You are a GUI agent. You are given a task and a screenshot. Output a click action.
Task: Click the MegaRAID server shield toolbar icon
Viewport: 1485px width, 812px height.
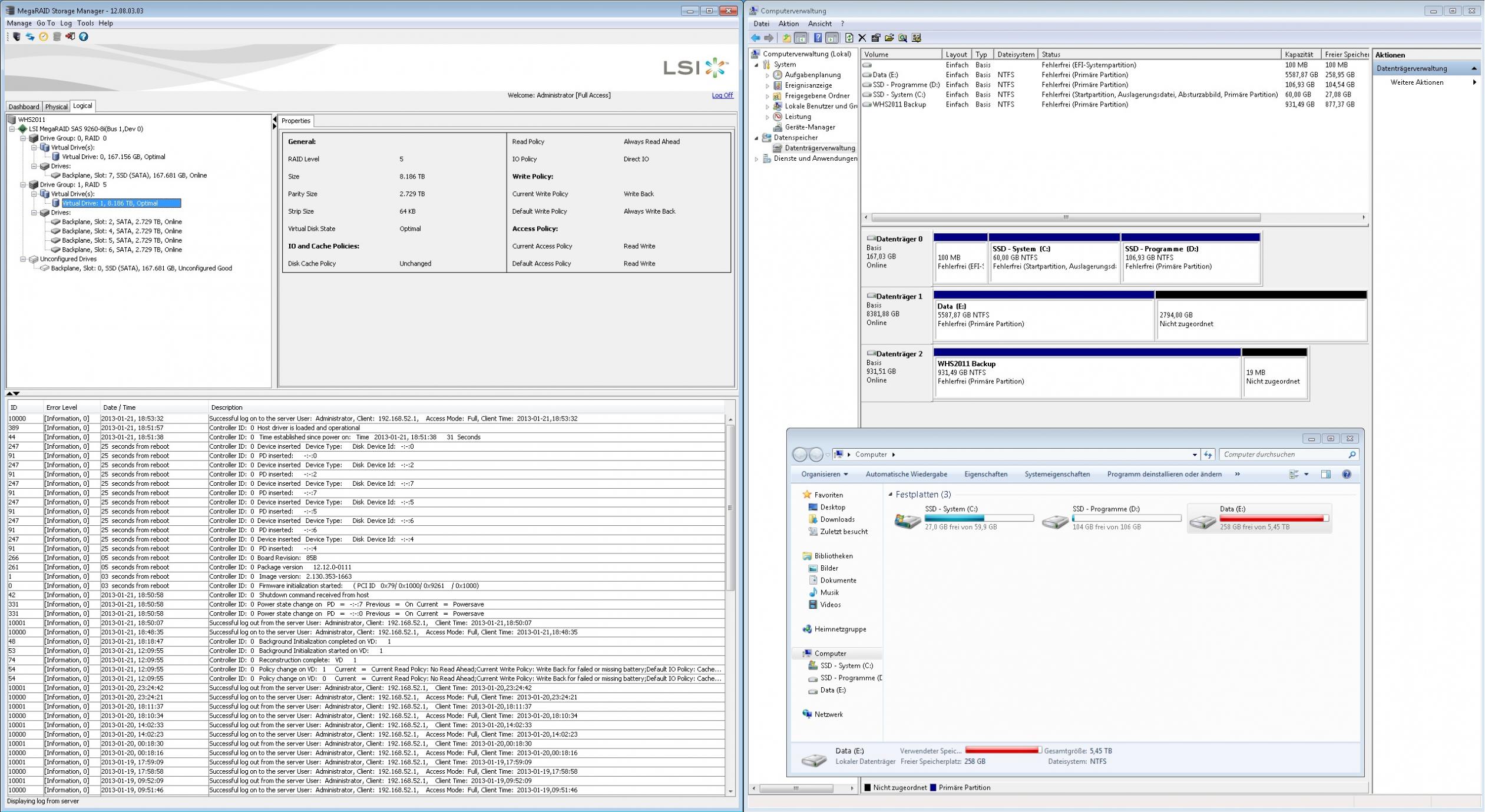tap(16, 37)
